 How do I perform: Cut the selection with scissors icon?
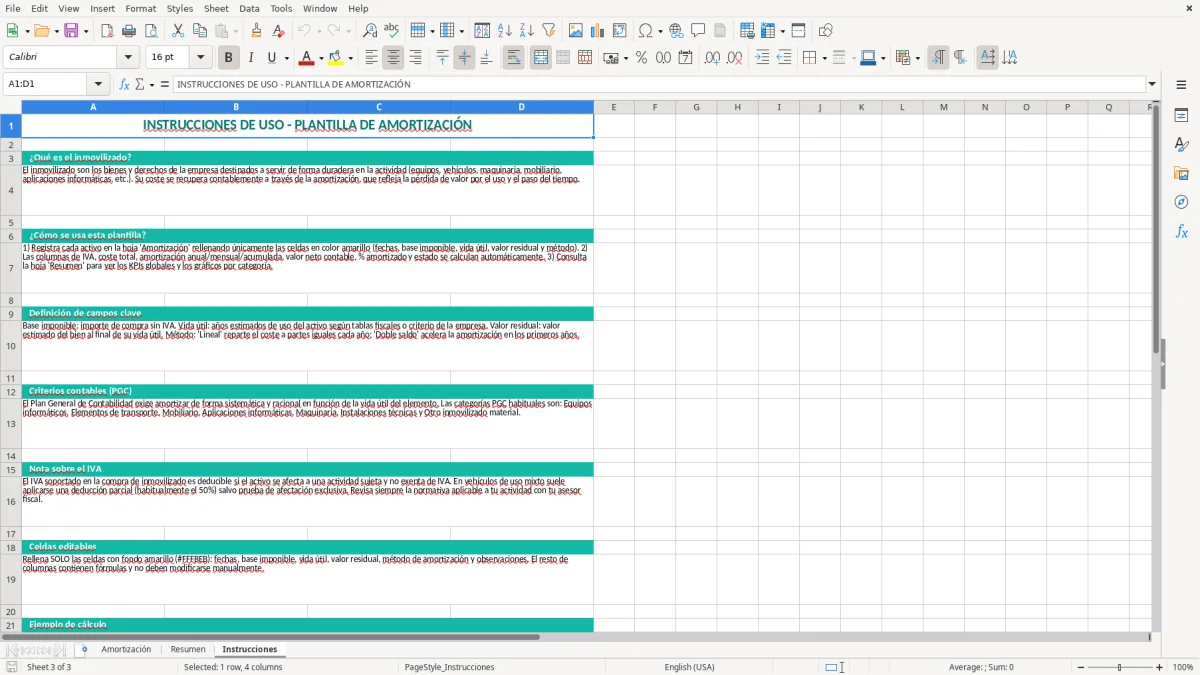[x=178, y=31]
